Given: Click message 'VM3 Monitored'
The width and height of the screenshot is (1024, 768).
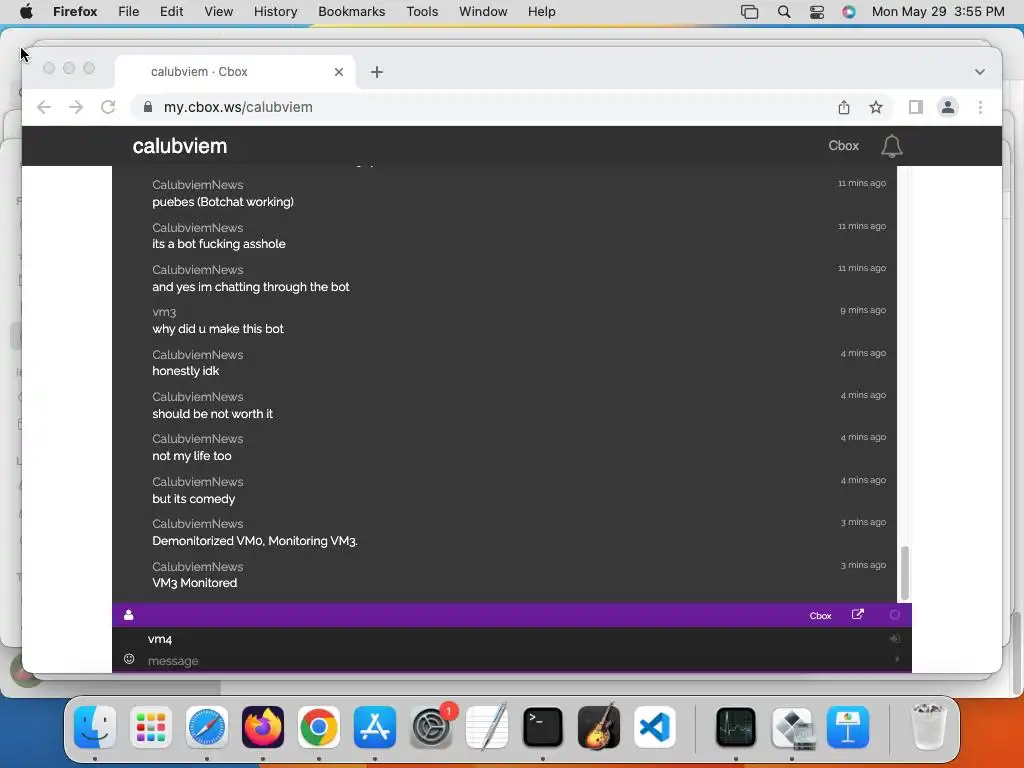Looking at the screenshot, I should coord(195,583).
